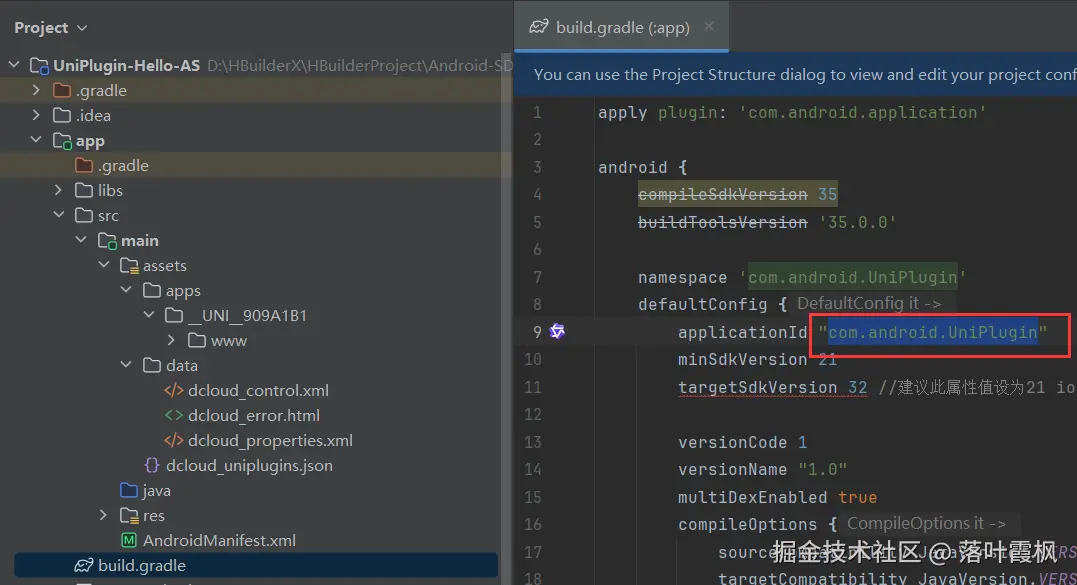Click the UniPlugin-Hello-AS project module icon
1077x585 pixels.
click(39, 66)
